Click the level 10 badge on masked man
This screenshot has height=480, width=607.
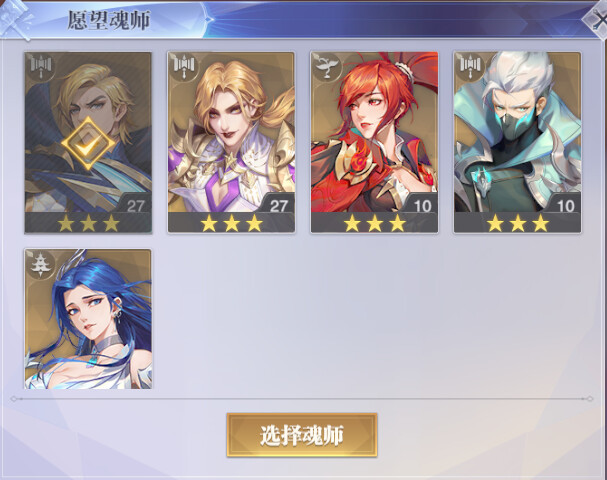click(565, 204)
